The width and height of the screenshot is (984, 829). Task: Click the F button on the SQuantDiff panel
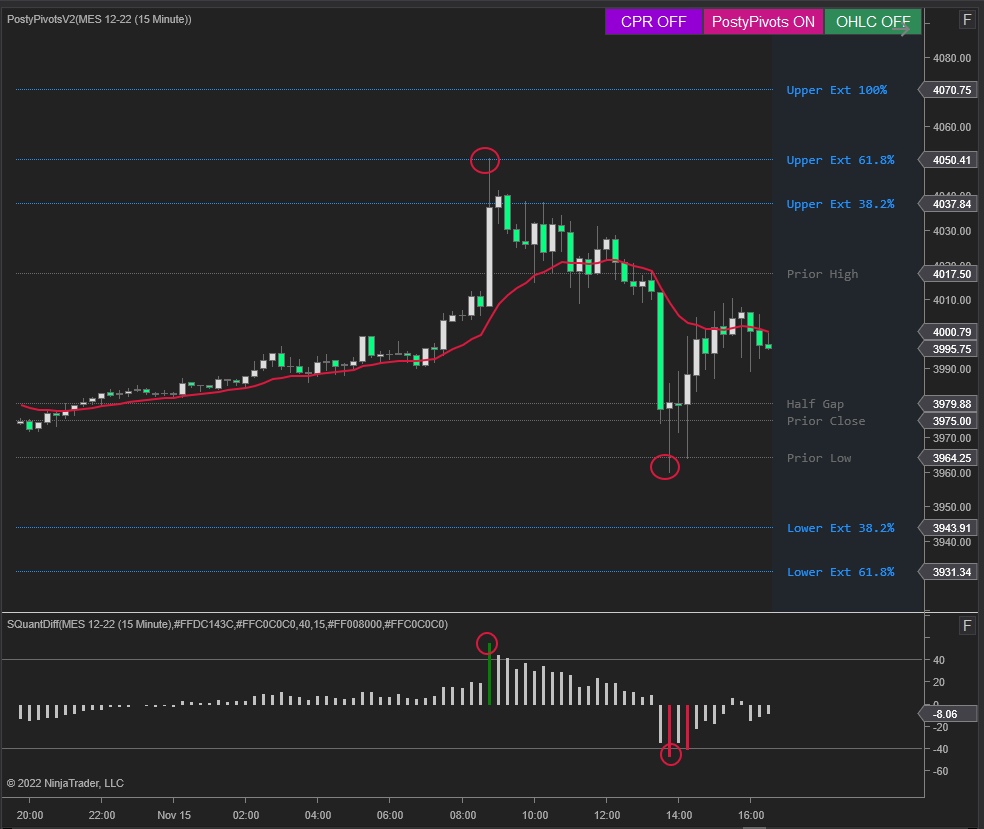967,626
